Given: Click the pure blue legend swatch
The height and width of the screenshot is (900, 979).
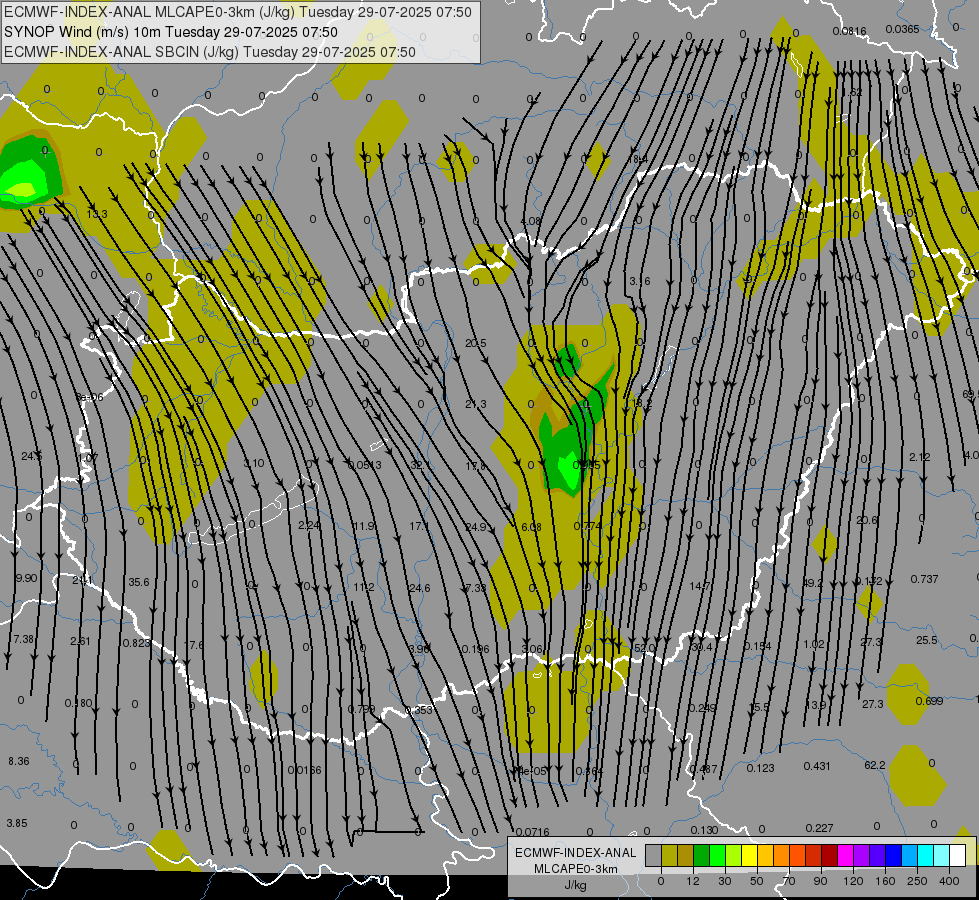Looking at the screenshot, I should point(893,855).
